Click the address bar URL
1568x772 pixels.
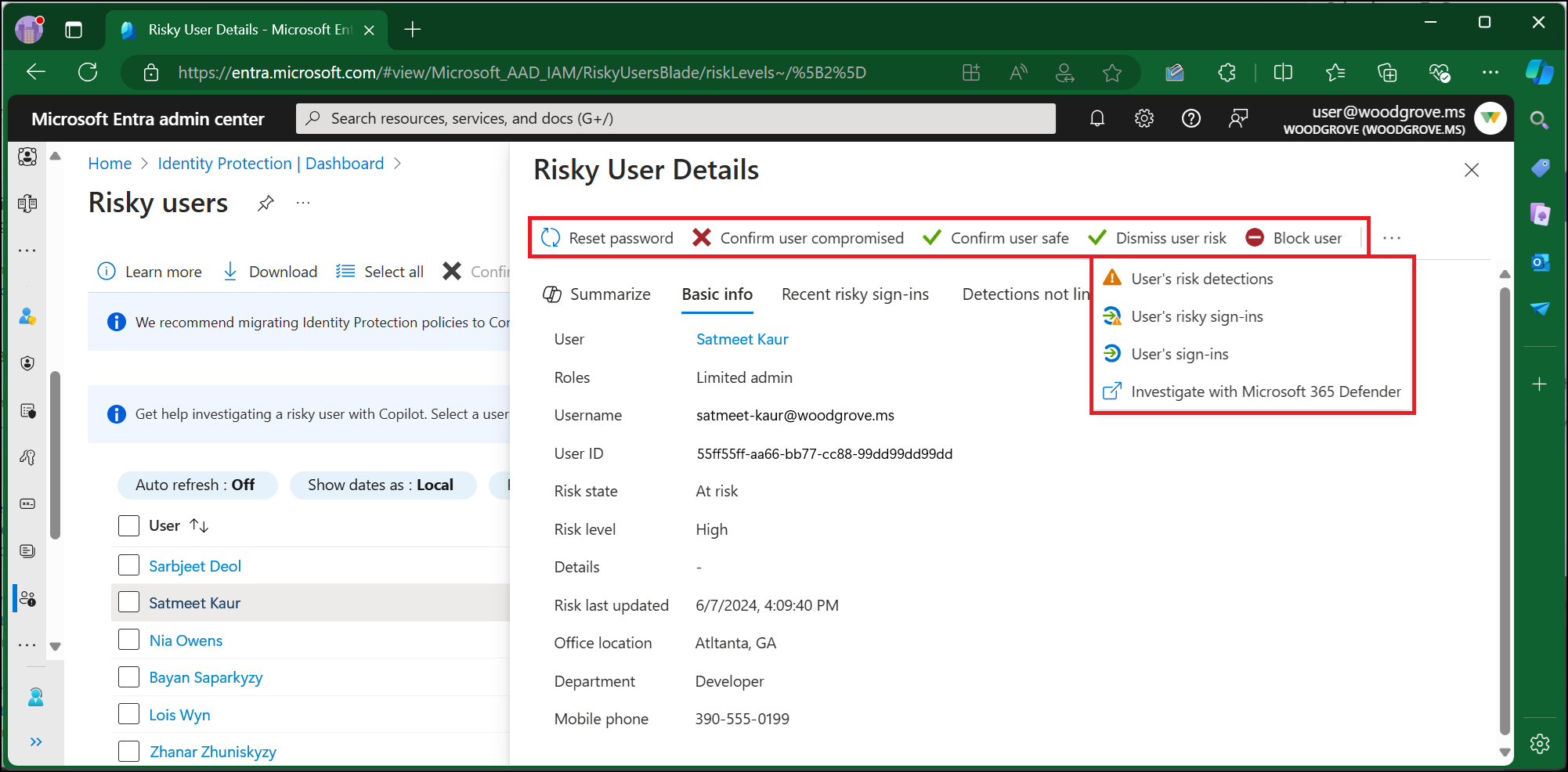tap(522, 73)
